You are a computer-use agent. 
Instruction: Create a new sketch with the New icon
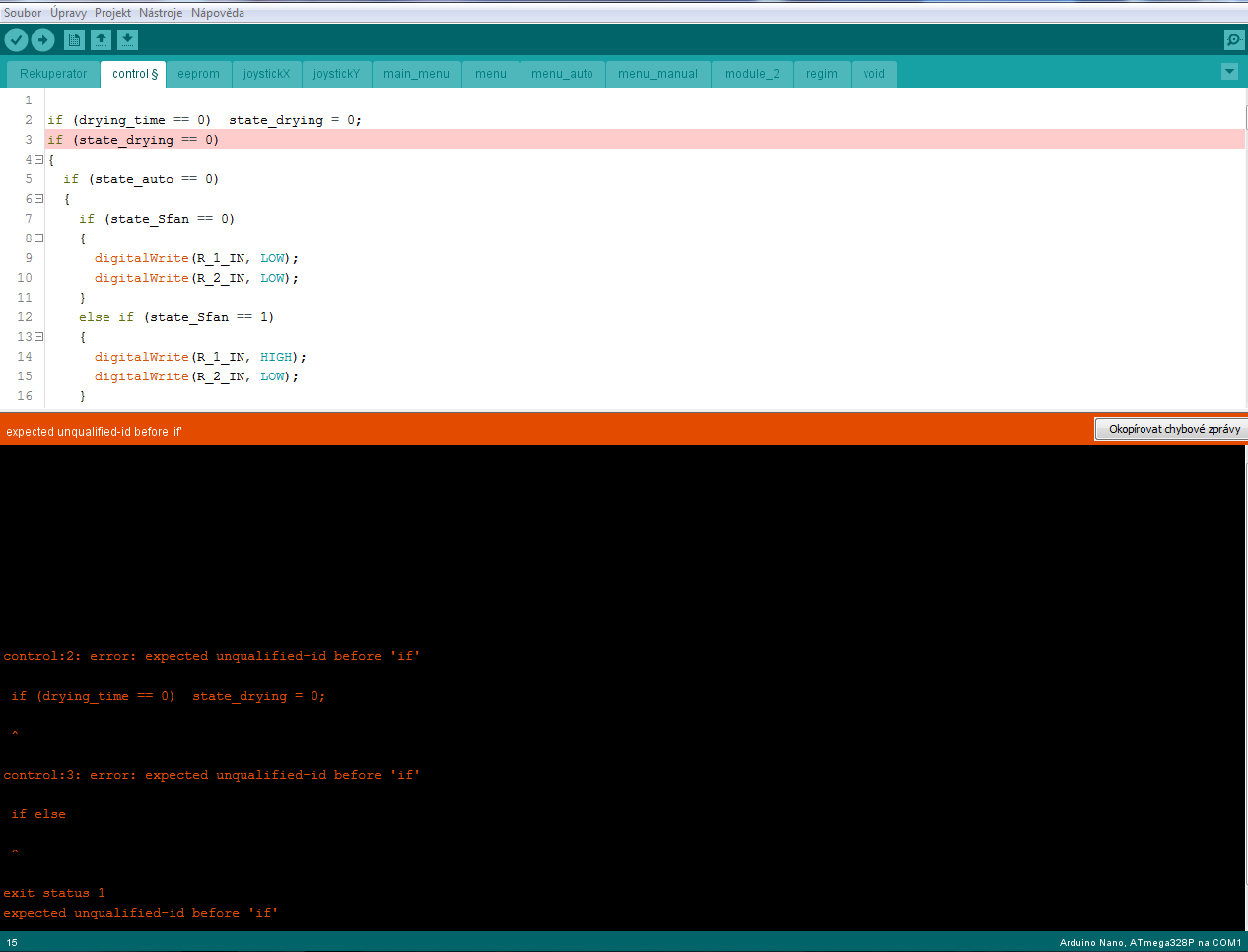point(74,39)
